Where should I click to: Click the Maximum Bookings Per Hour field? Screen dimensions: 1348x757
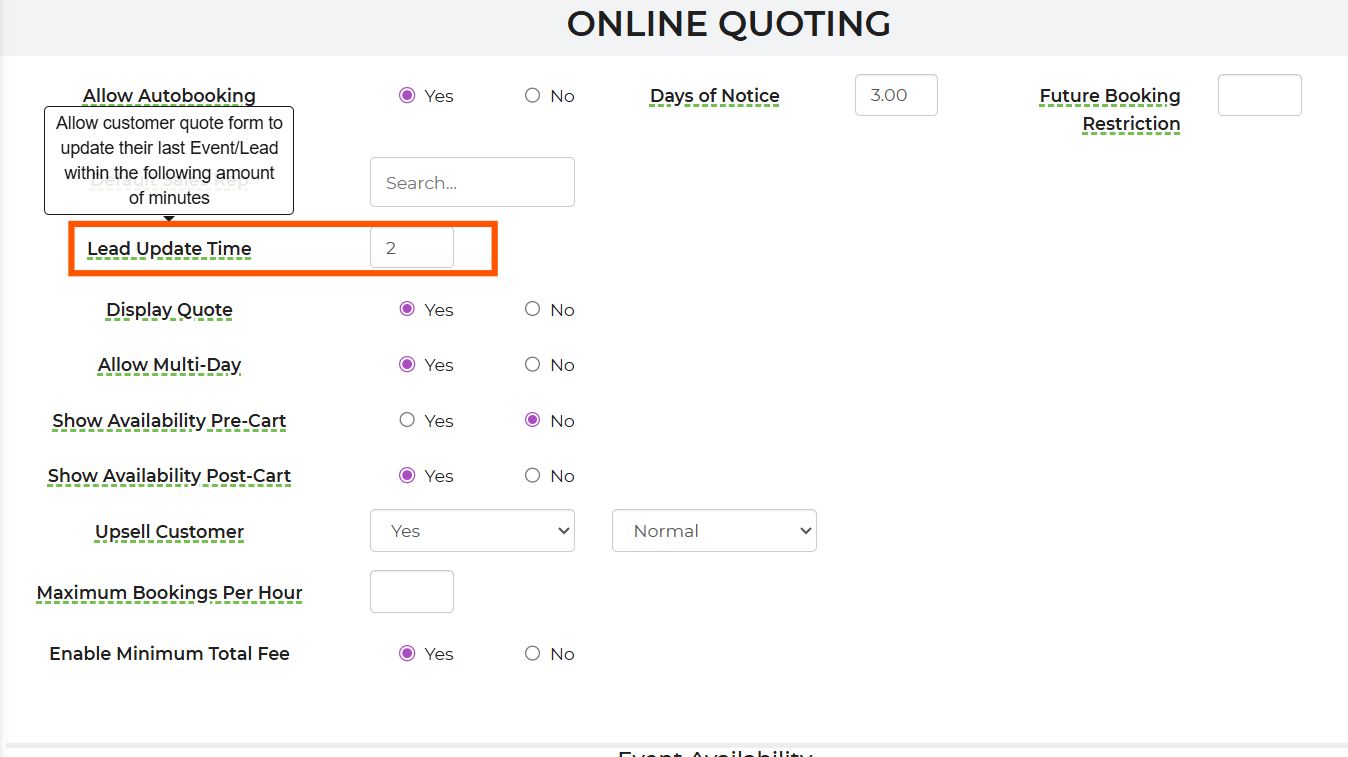pos(411,592)
